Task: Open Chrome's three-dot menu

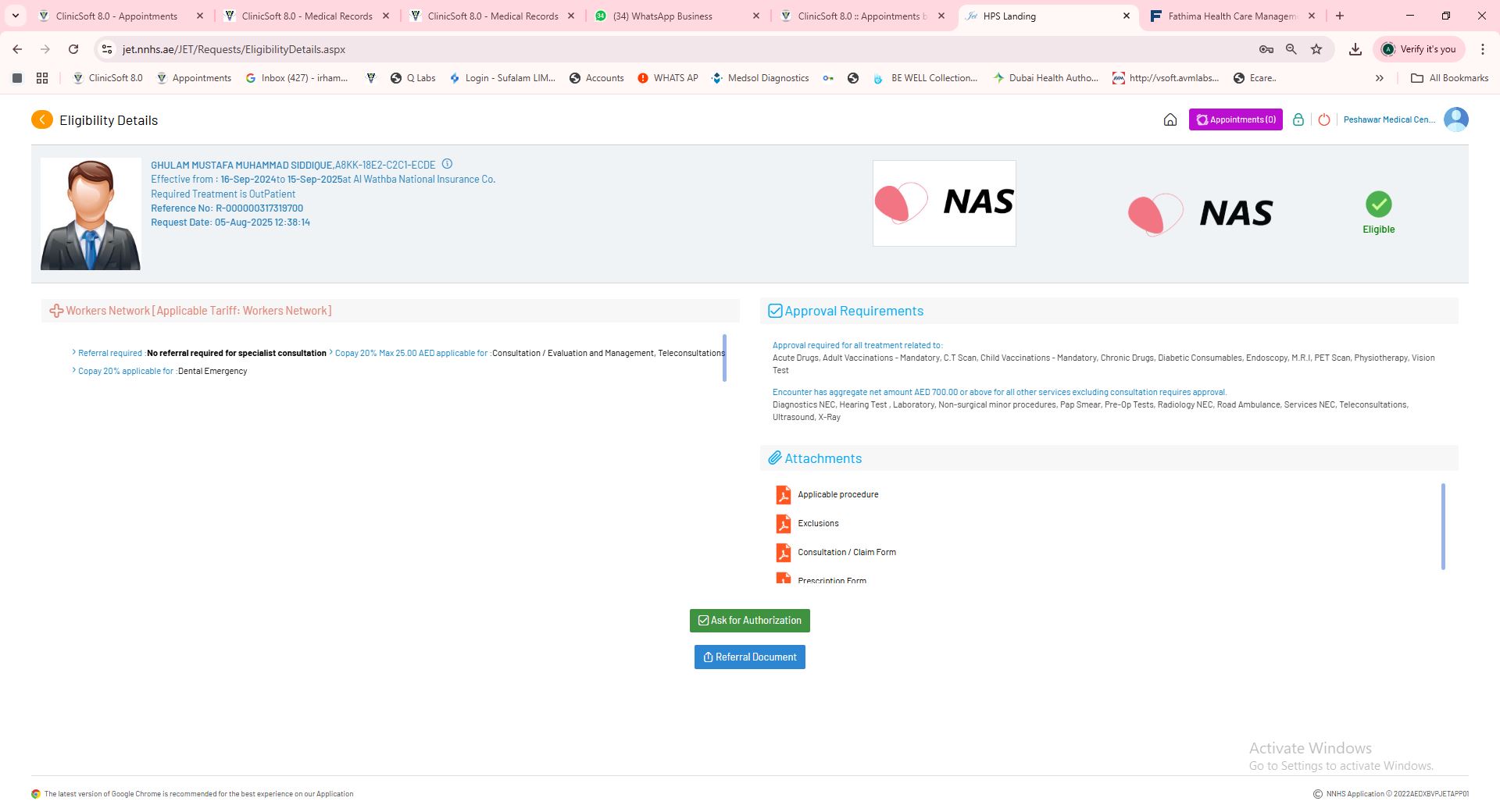Action: (x=1483, y=49)
